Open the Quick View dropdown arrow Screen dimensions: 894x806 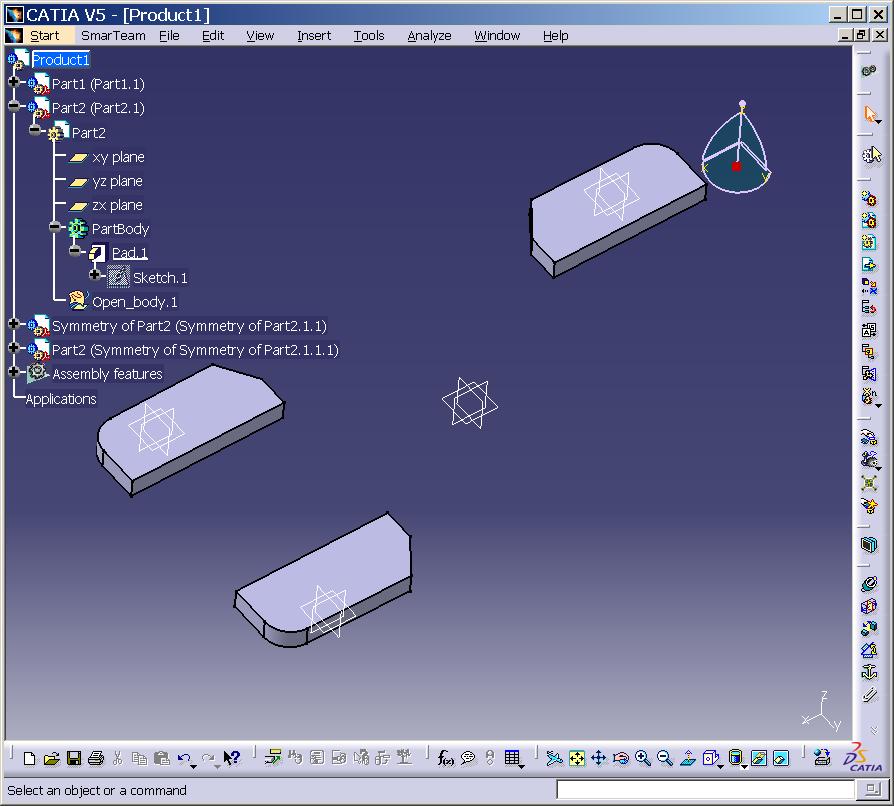[x=721, y=766]
